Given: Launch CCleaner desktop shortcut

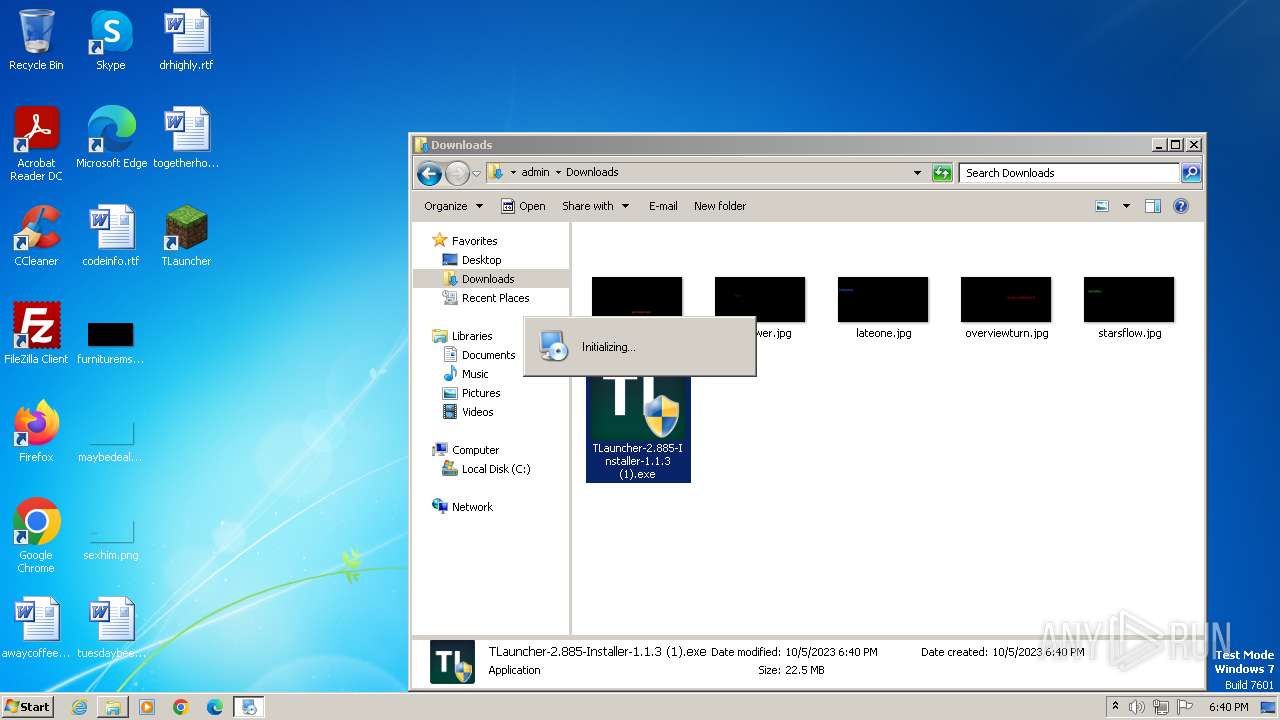Looking at the screenshot, I should tap(36, 236).
